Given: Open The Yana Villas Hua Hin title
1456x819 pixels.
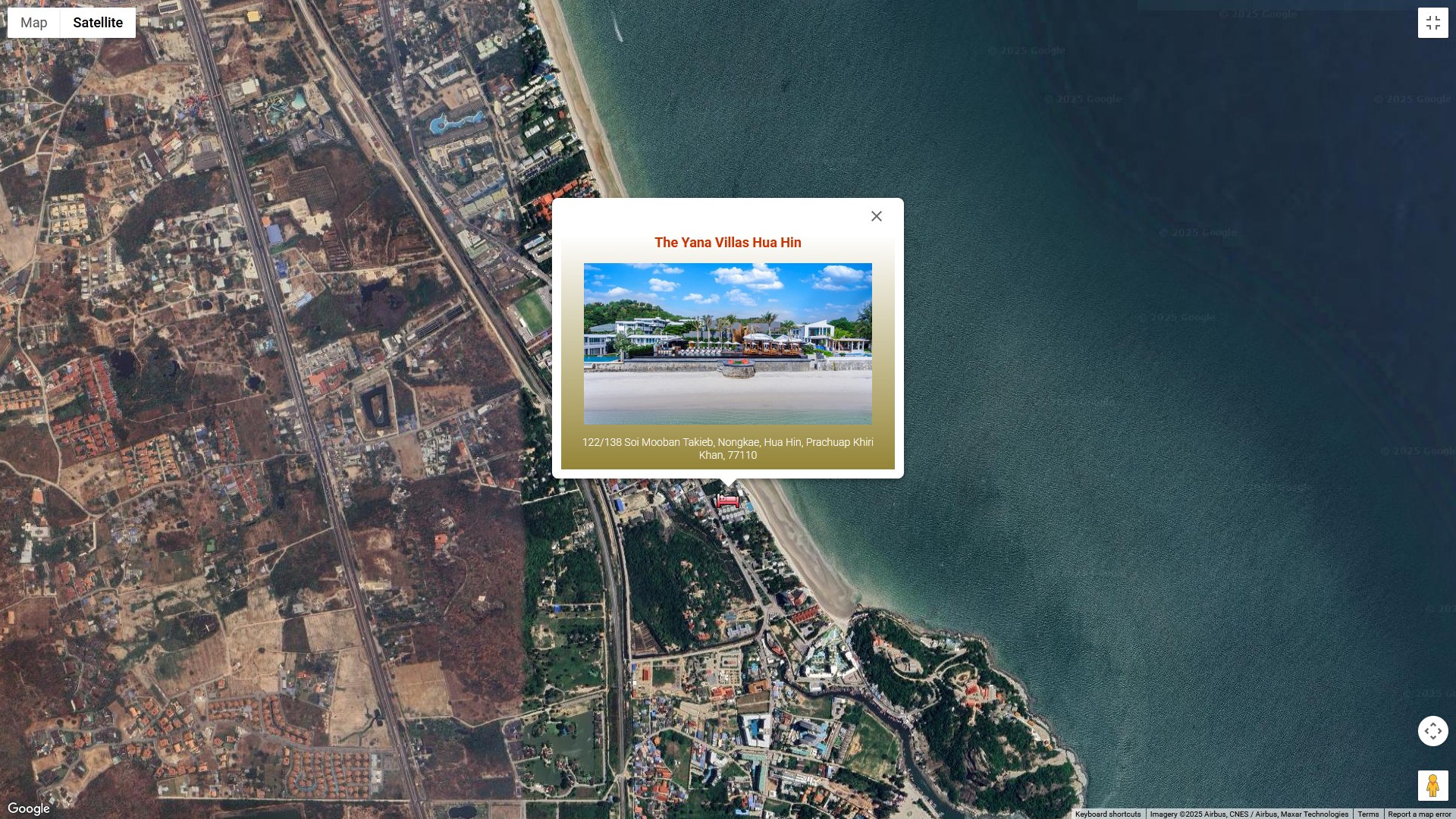Looking at the screenshot, I should click(727, 243).
